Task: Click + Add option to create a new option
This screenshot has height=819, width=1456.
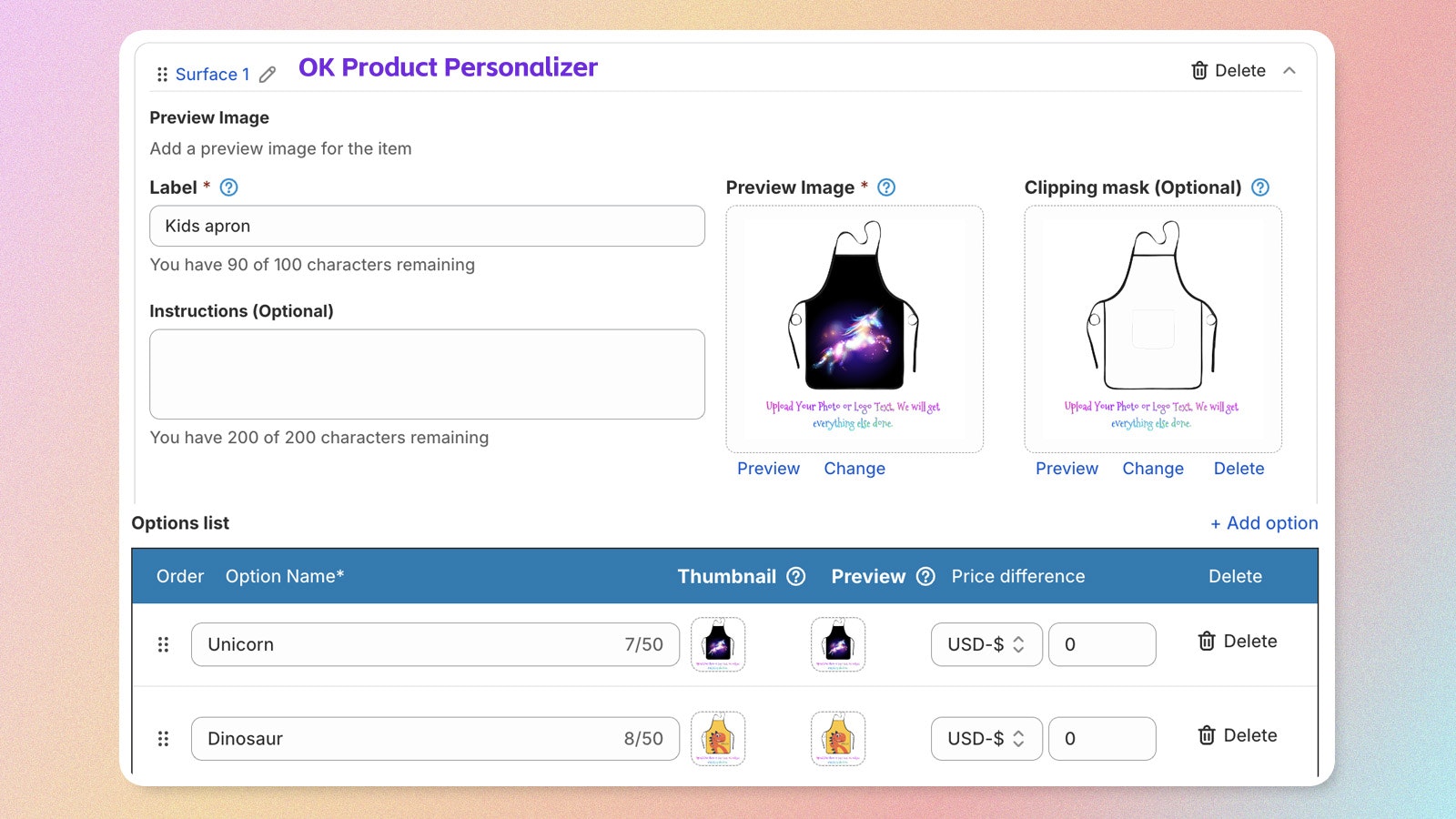Action: coord(1264,523)
